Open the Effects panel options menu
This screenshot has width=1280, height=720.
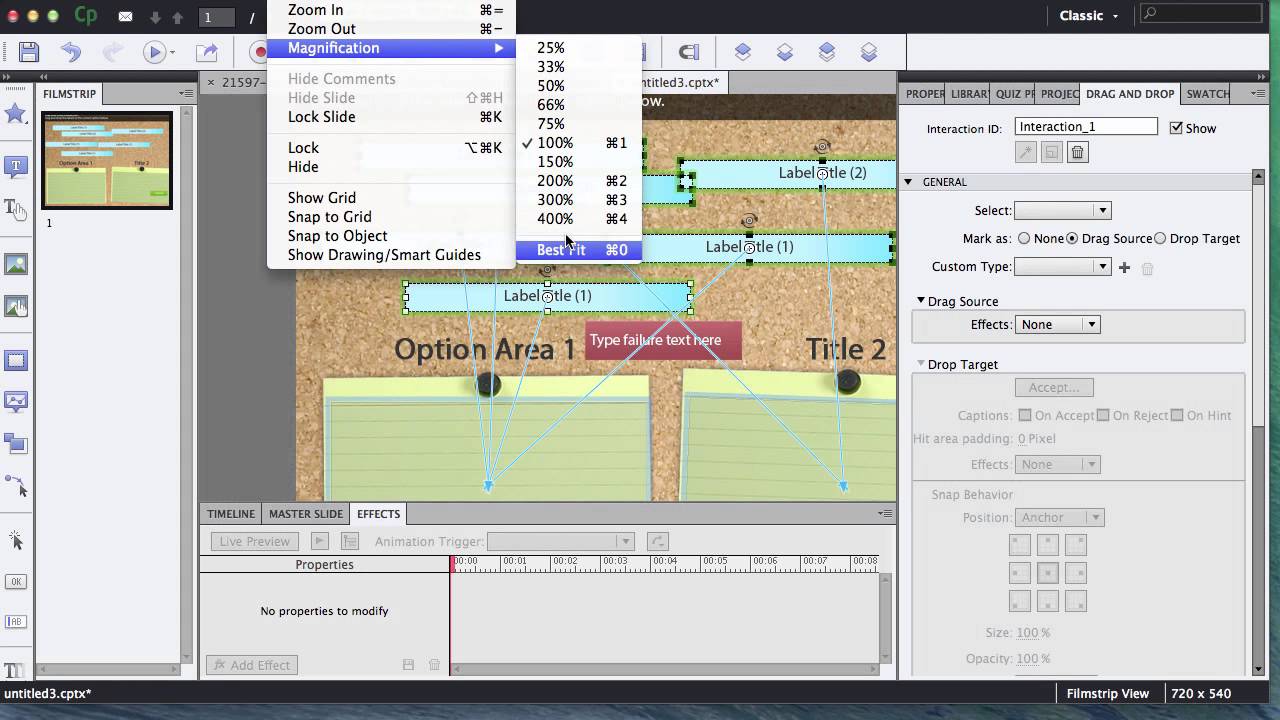(x=885, y=513)
